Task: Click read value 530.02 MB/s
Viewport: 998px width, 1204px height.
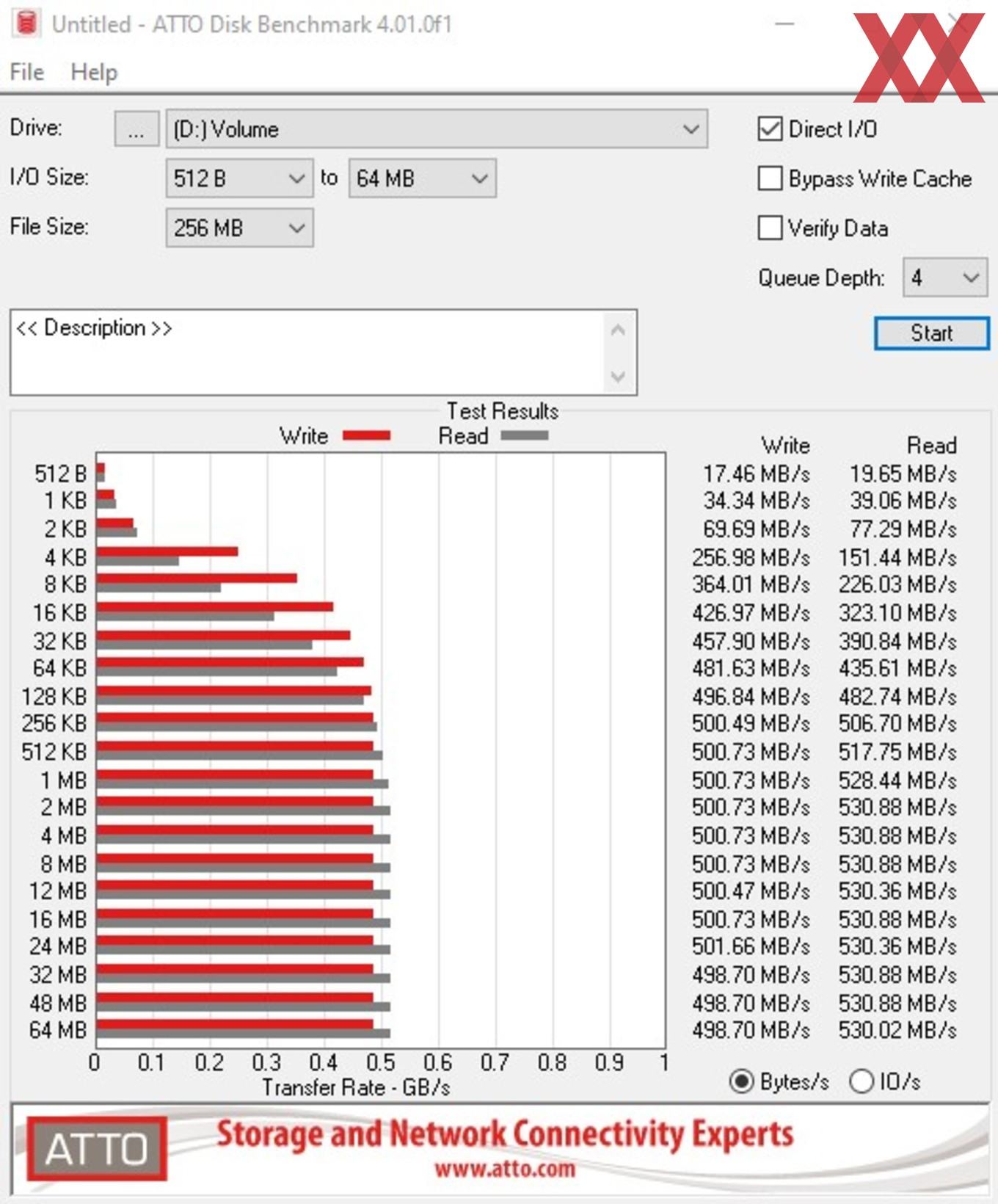Action: coord(897,1030)
